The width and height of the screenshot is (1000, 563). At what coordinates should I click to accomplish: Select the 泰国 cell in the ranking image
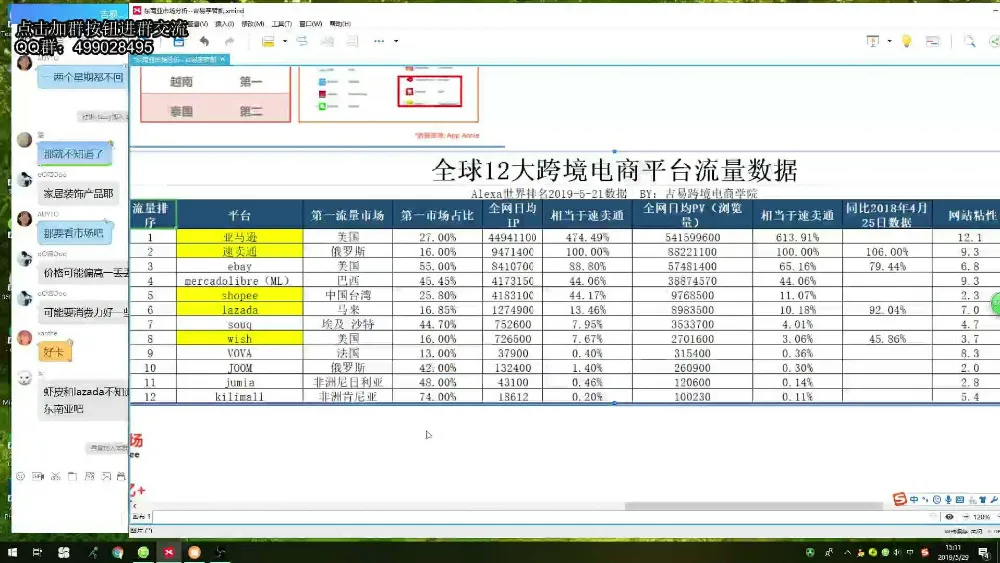(x=181, y=111)
